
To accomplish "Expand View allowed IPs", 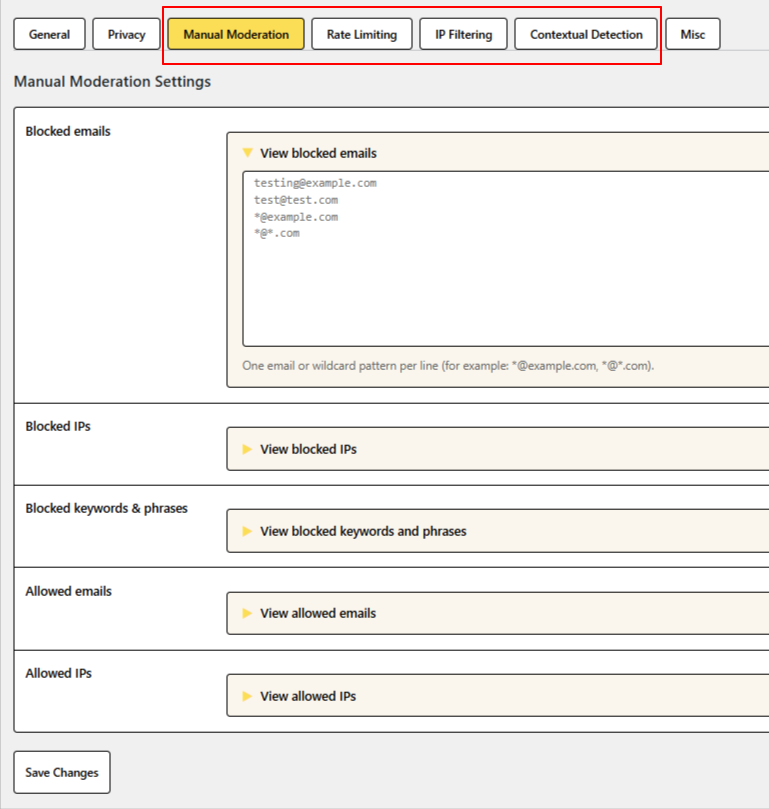I will (308, 695).
